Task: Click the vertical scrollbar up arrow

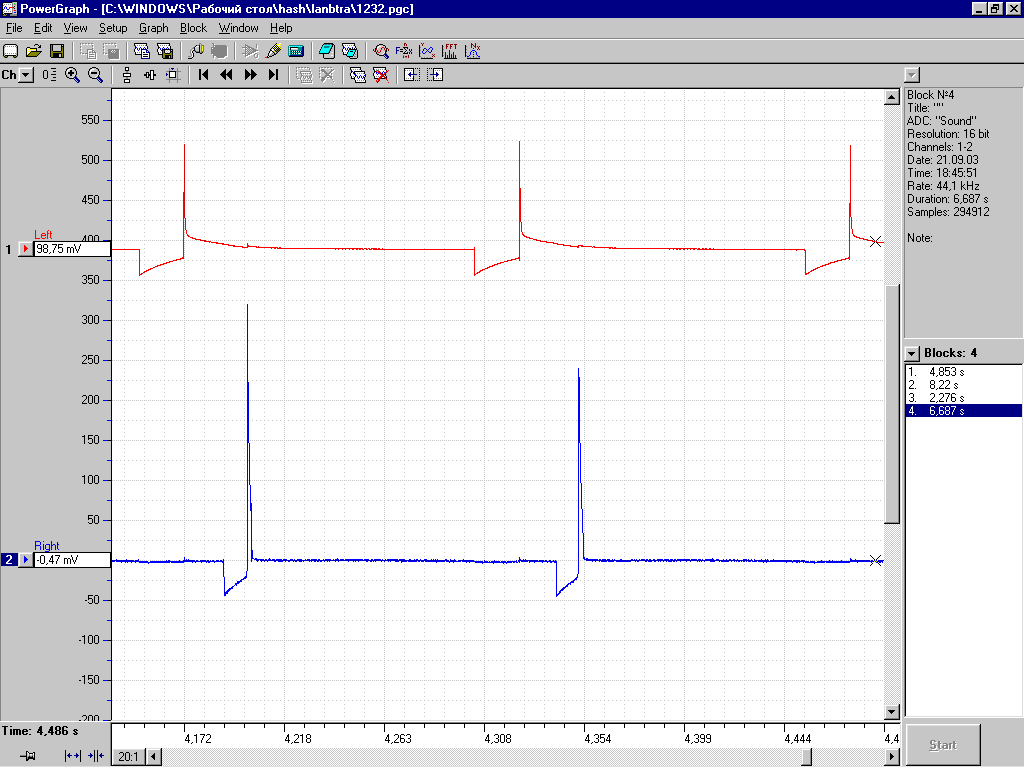Action: 892,97
